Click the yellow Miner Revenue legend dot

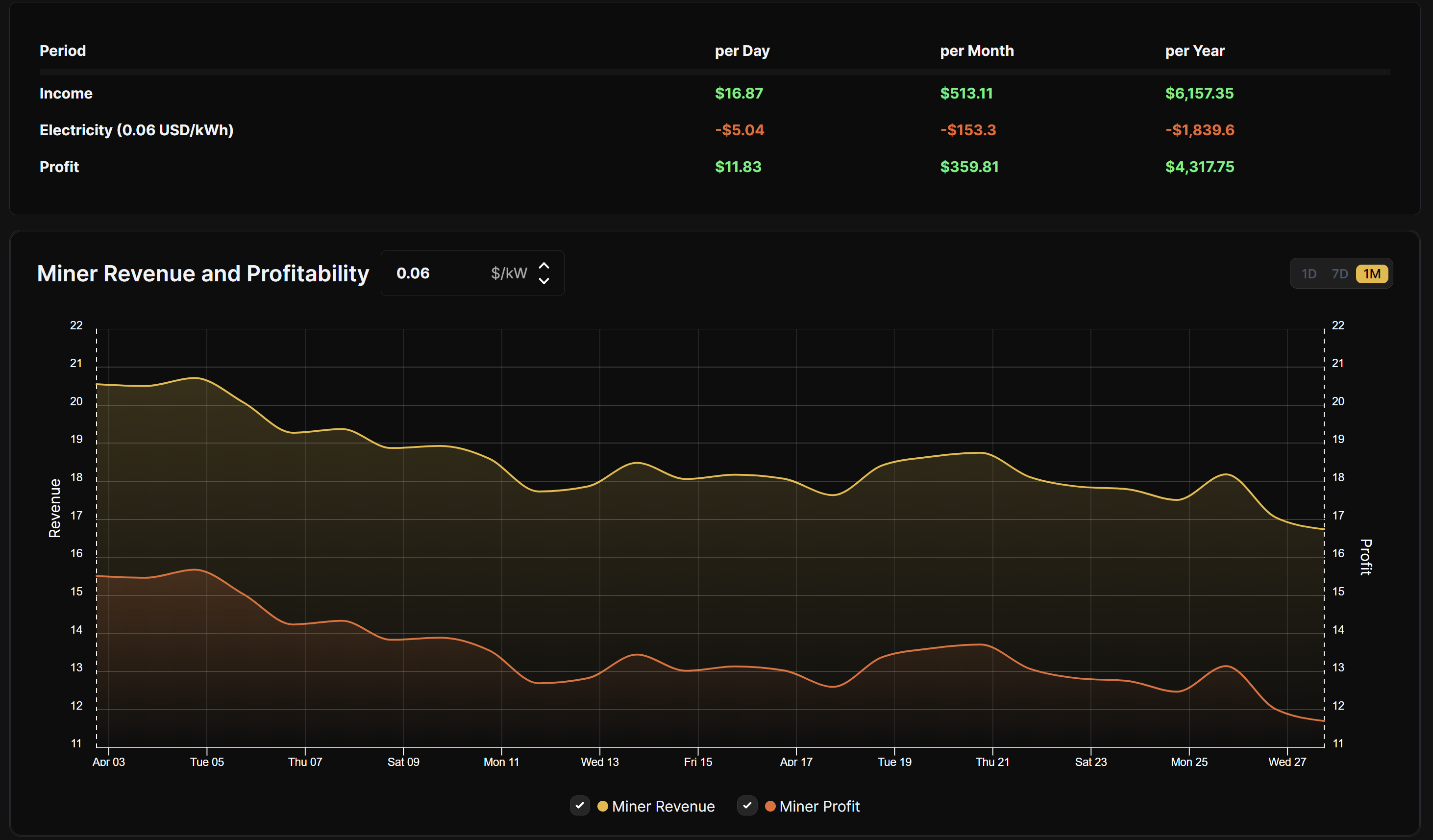pos(603,806)
